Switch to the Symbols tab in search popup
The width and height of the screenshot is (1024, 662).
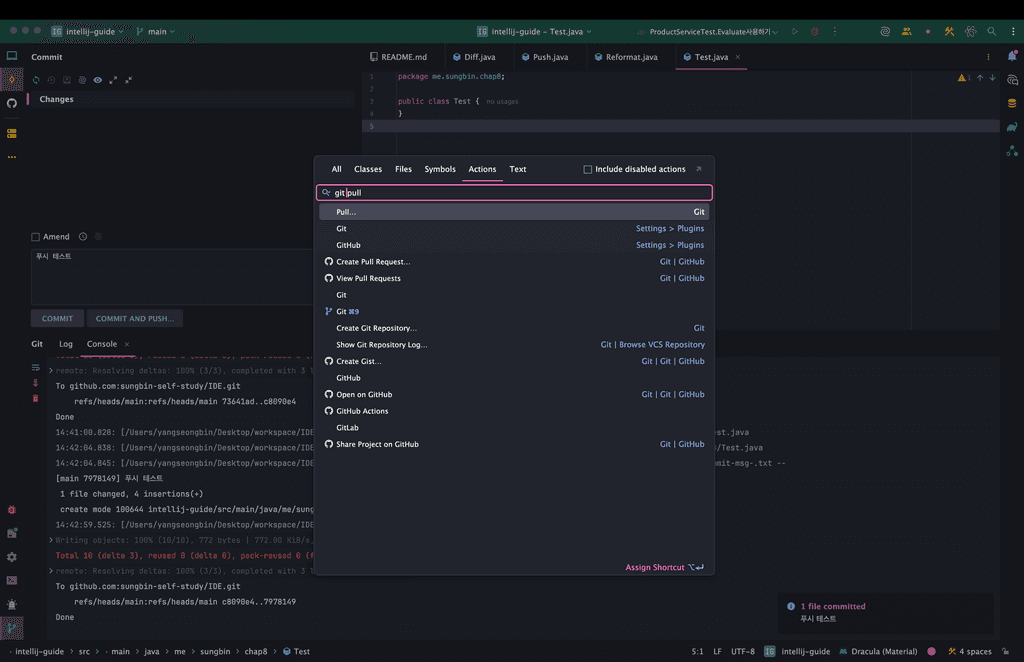click(440, 170)
